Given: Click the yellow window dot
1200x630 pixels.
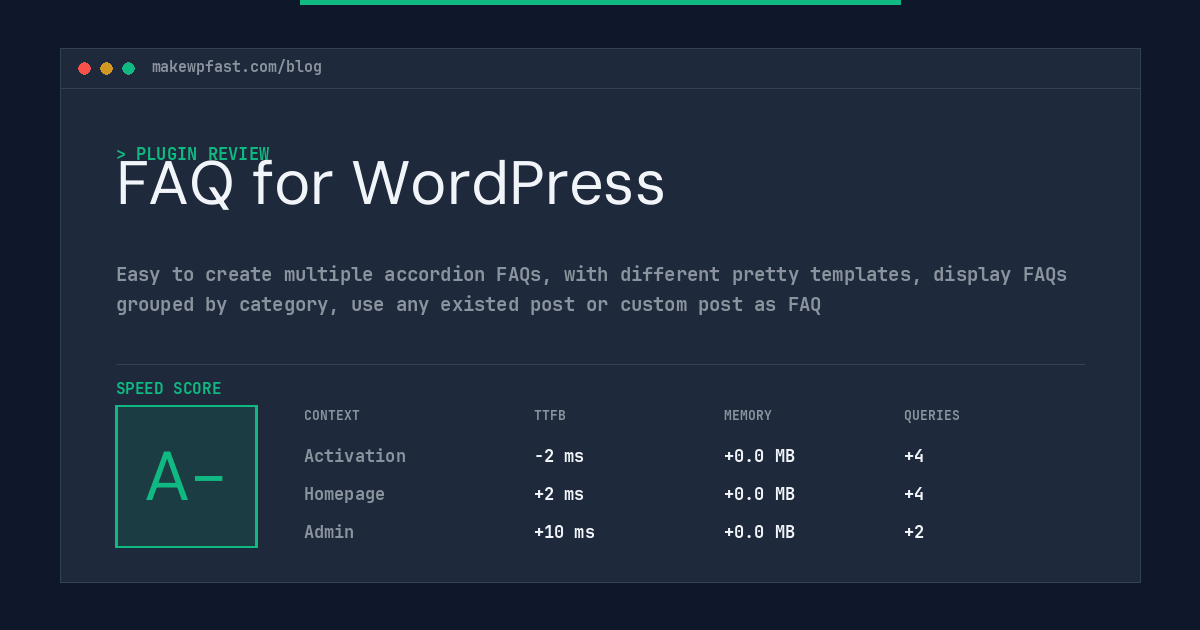Looking at the screenshot, I should (x=106, y=68).
